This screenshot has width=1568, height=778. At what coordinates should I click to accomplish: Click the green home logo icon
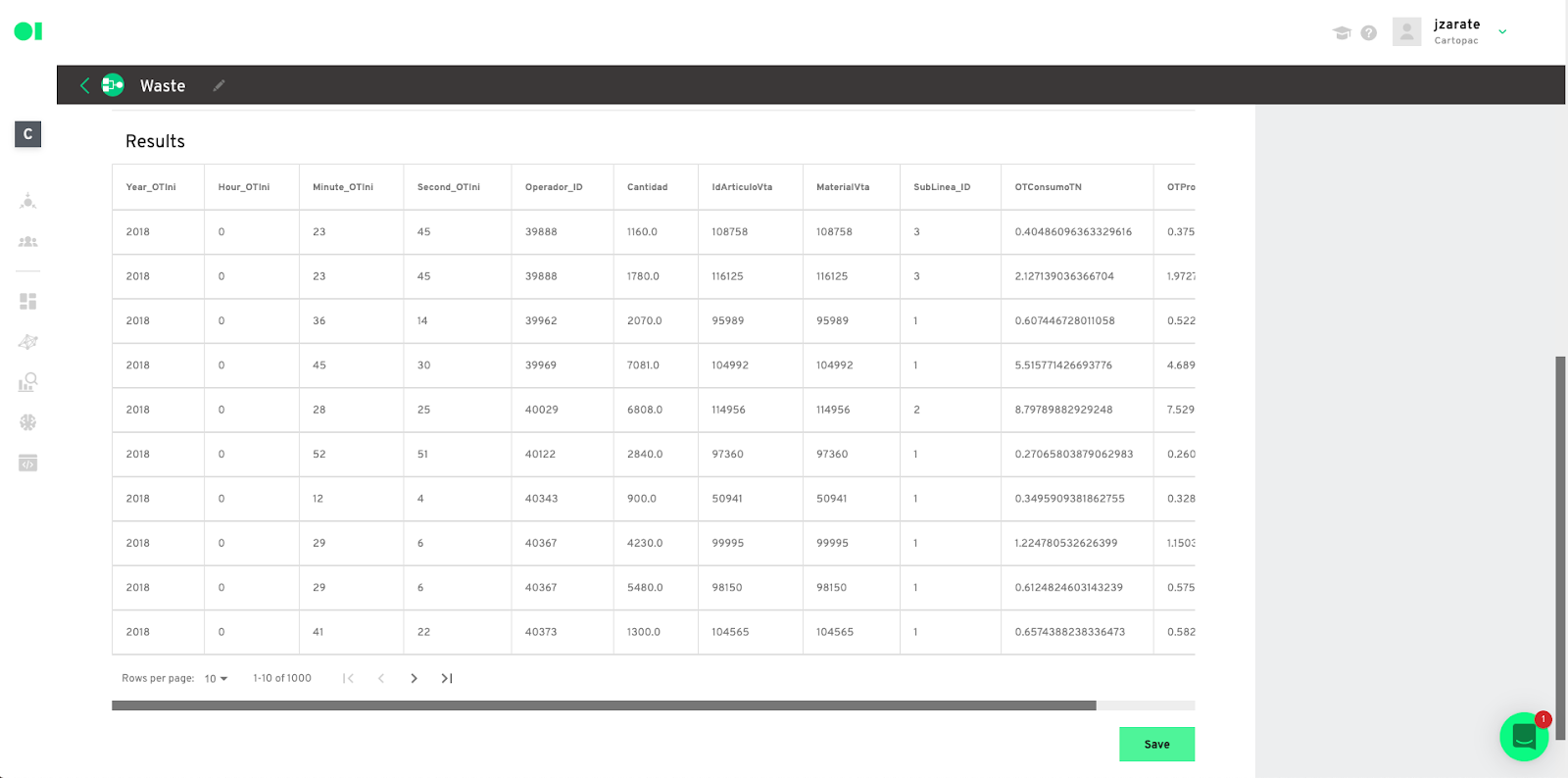(x=28, y=31)
